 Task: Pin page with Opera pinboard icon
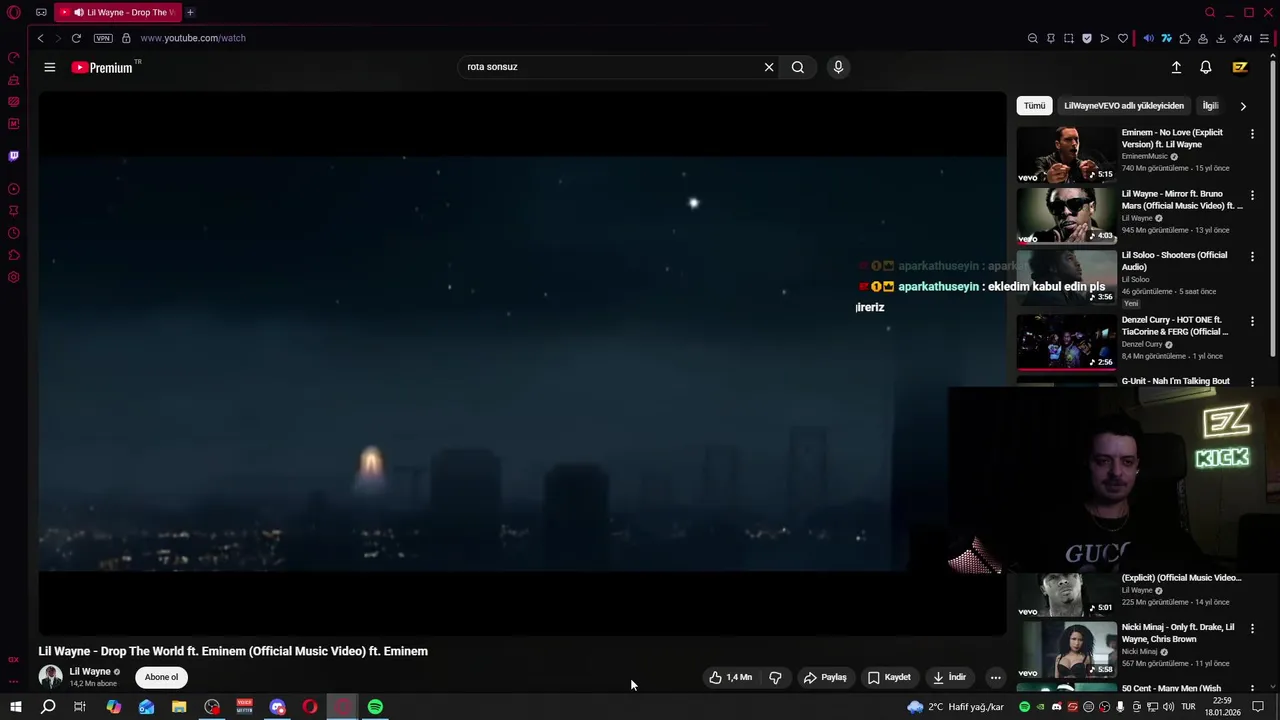click(x=1050, y=38)
